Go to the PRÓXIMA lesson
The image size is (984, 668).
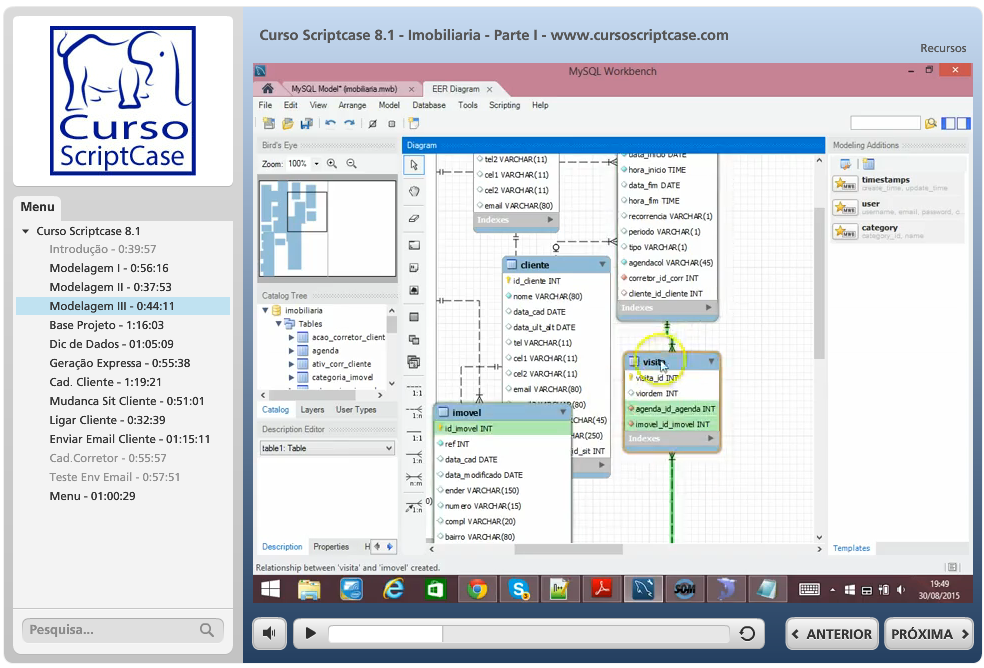930,634
